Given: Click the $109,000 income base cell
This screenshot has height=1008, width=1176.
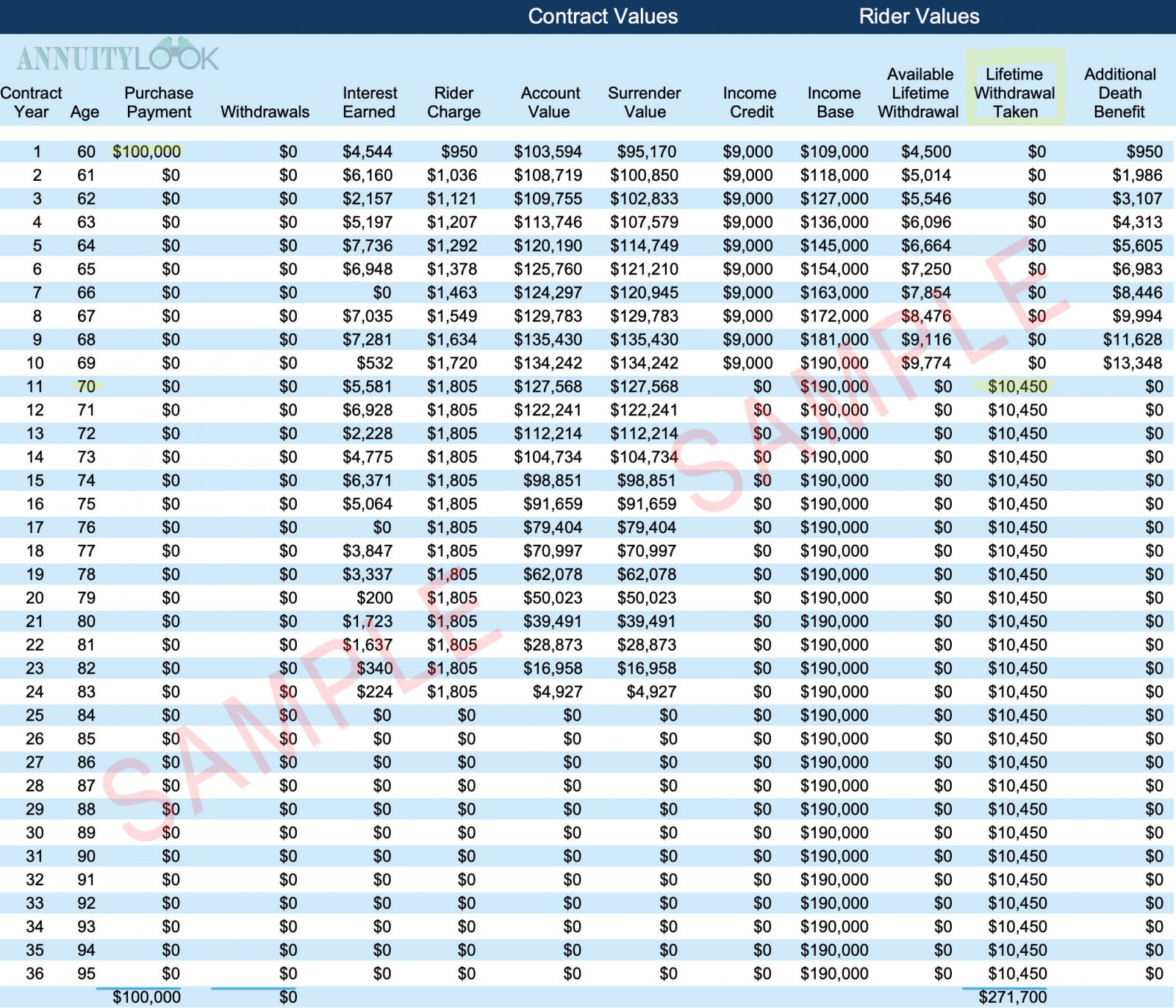Looking at the screenshot, I should pyautogui.click(x=834, y=151).
